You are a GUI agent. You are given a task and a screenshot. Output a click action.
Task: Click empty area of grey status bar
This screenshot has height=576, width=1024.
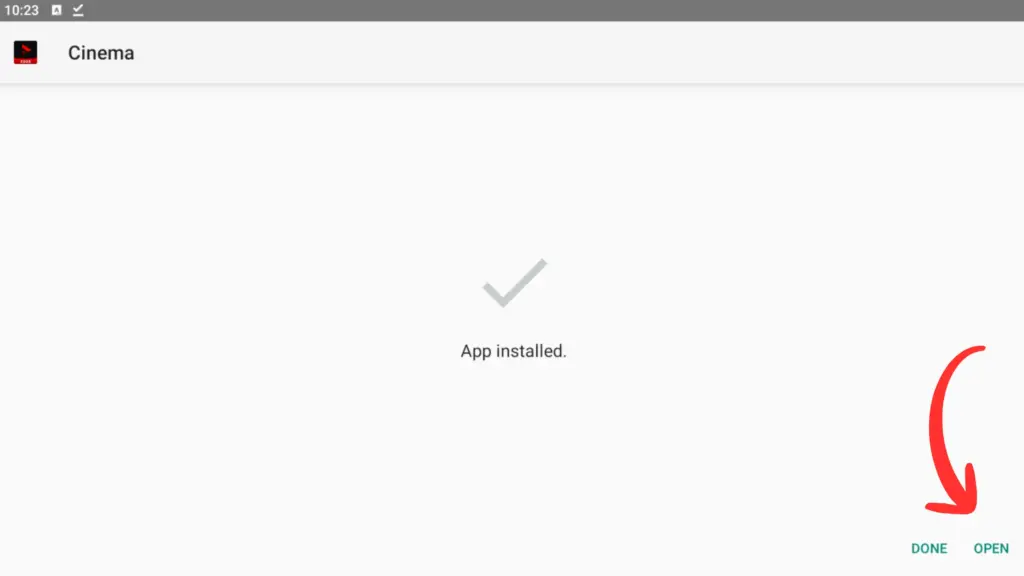[x=522, y=10]
